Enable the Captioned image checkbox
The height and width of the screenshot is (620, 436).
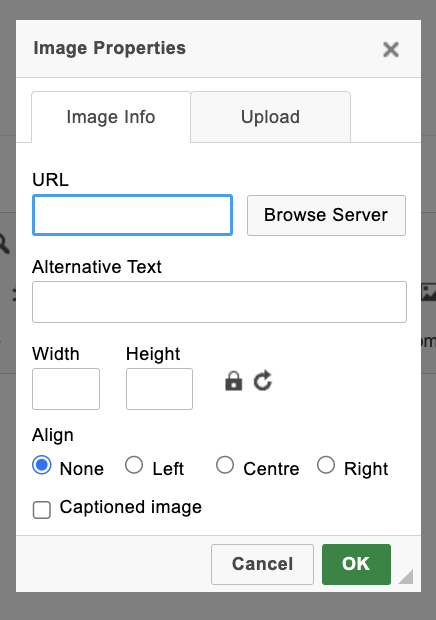[x=42, y=510]
